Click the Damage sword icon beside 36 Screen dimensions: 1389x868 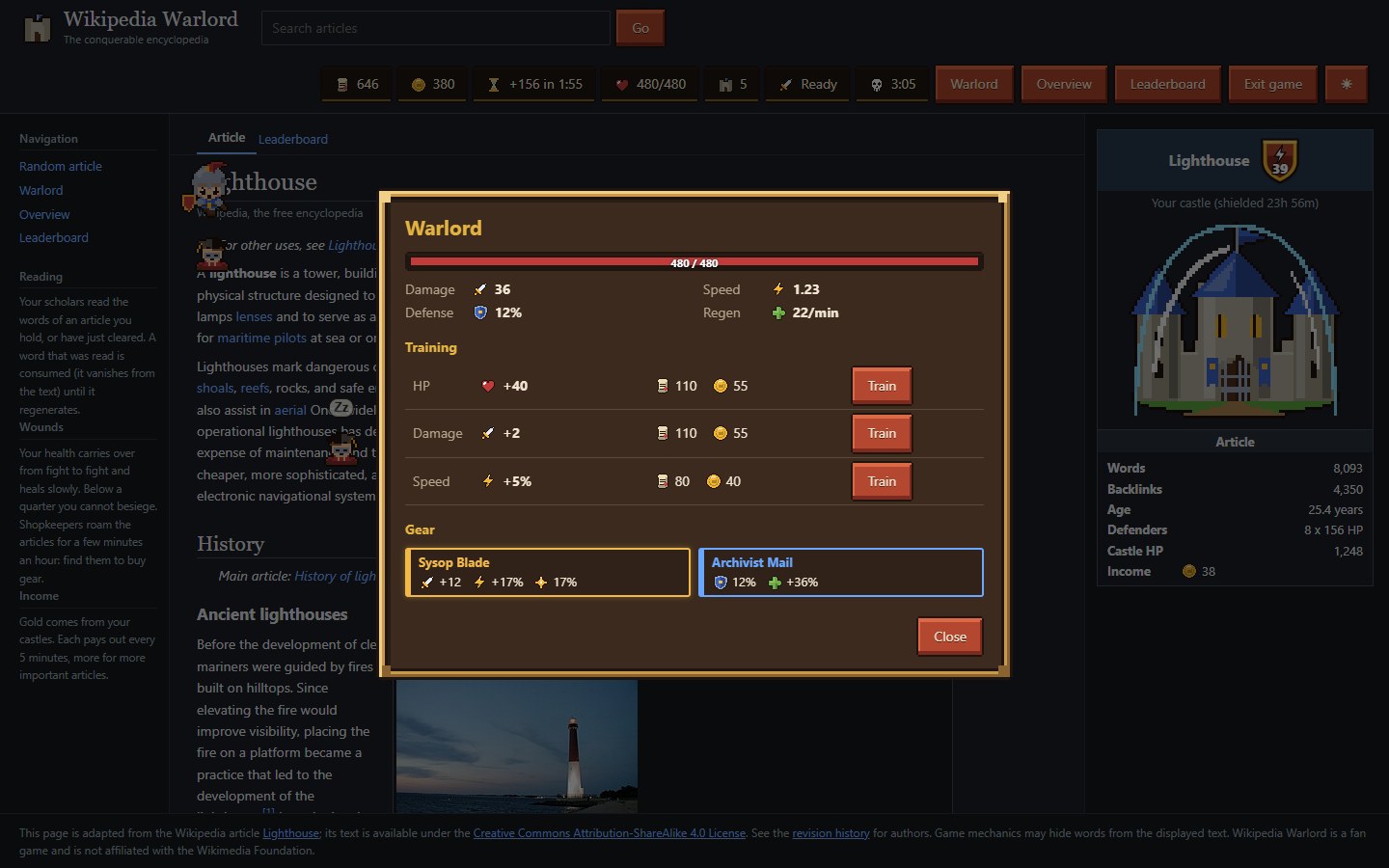click(480, 289)
